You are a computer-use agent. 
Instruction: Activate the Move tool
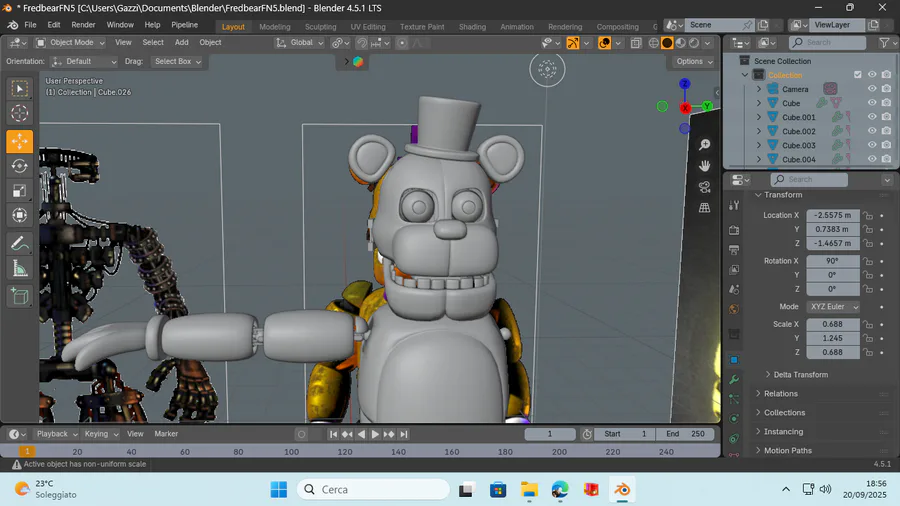point(20,141)
